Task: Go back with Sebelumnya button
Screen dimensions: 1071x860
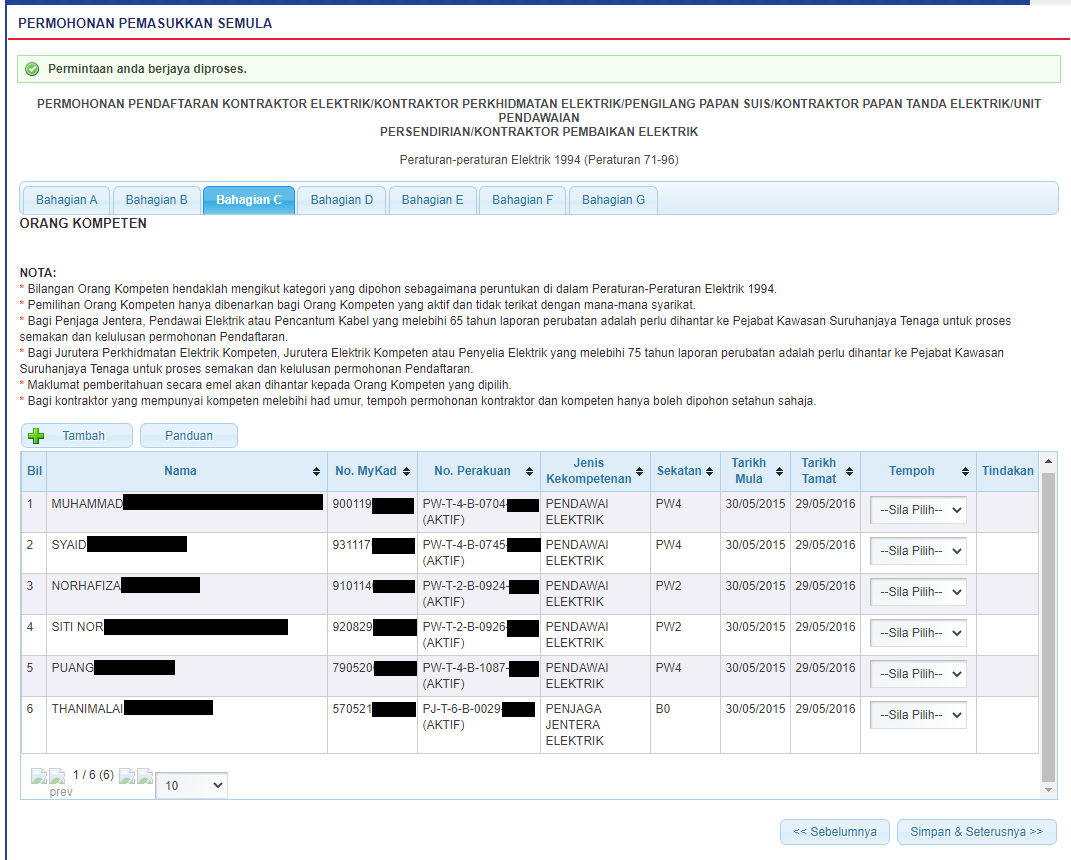Action: (834, 832)
